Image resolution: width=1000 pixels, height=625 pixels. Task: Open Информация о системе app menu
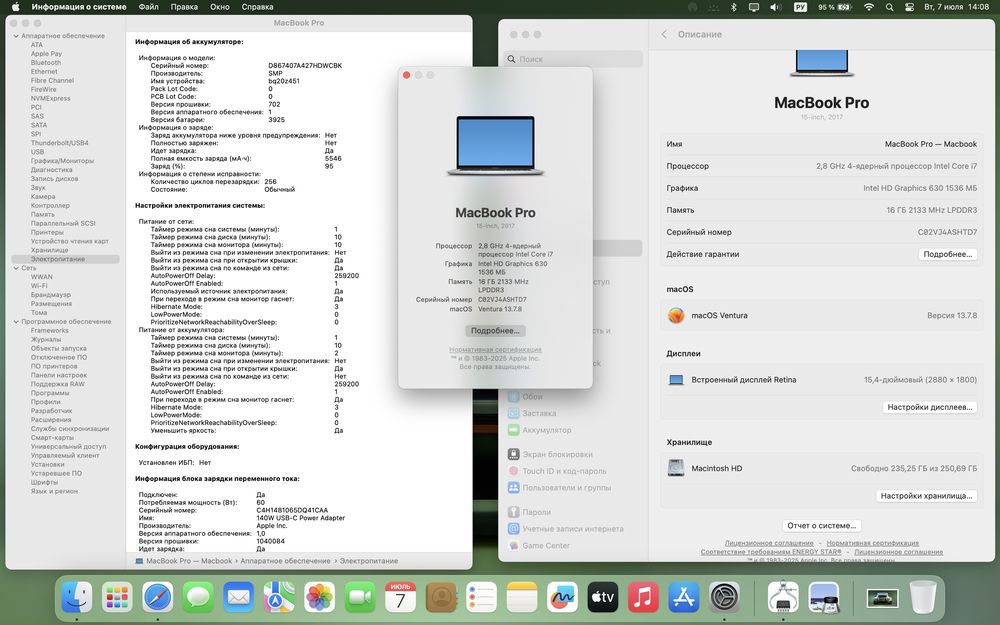[x=79, y=7]
